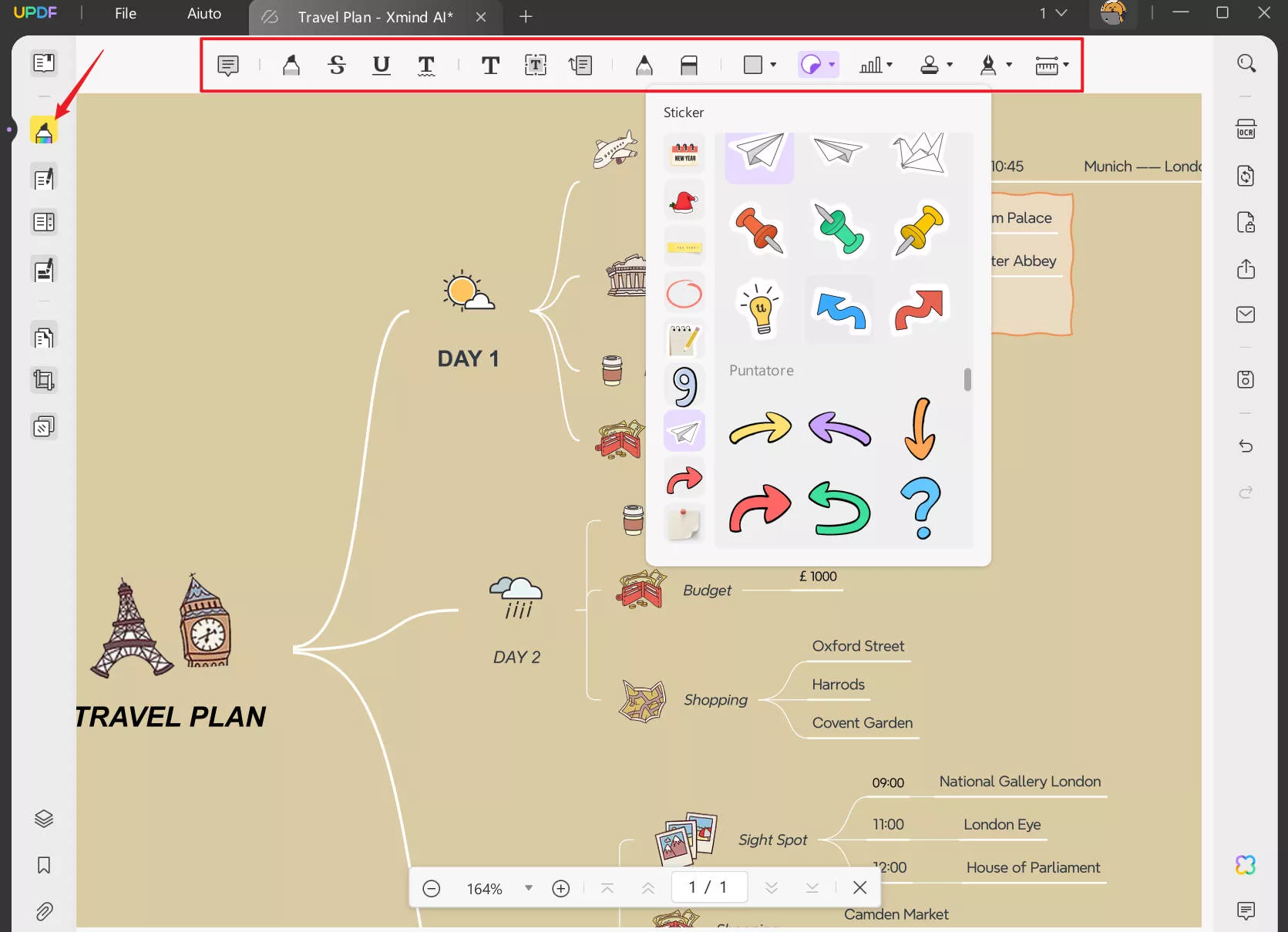Open the Layers panel icon

[44, 819]
